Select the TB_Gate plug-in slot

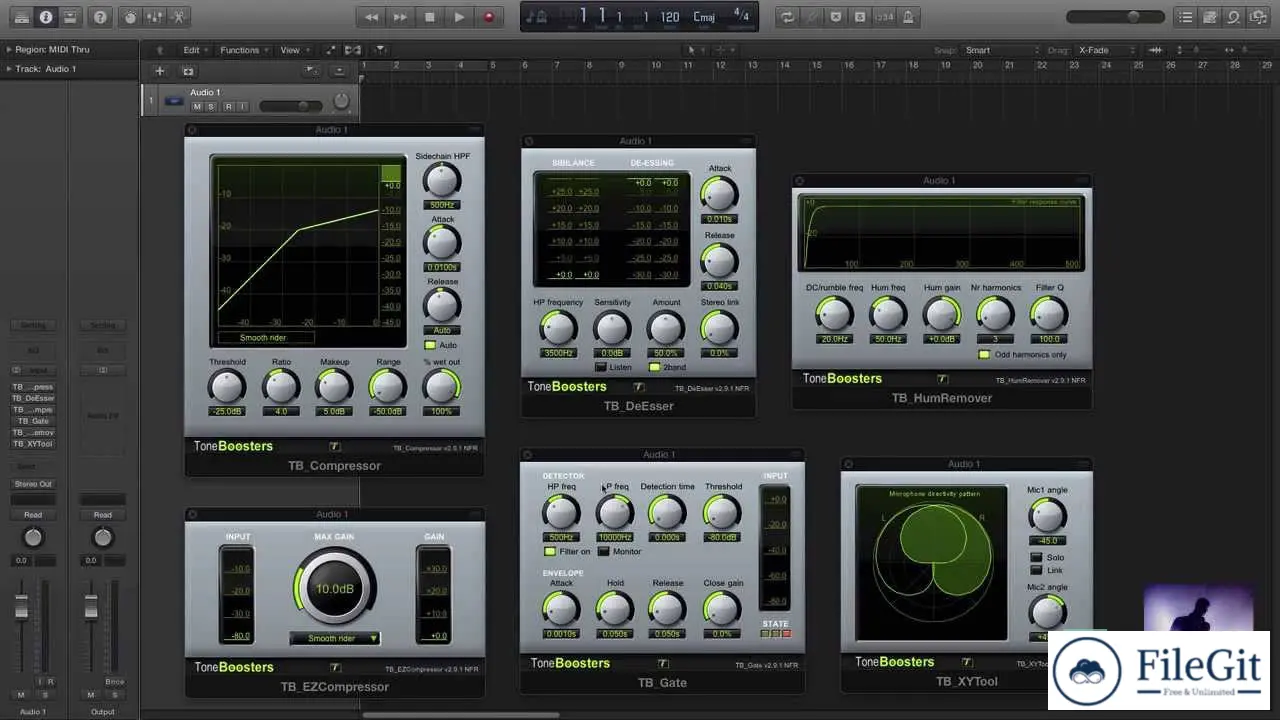(33, 421)
